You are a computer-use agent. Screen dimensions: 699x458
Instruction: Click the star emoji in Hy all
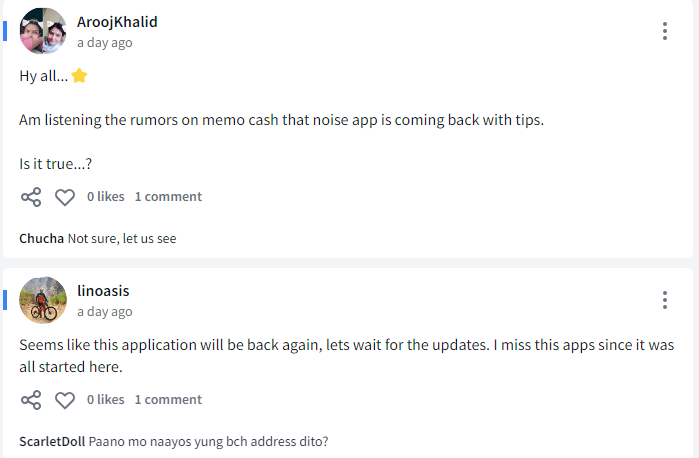coord(79,76)
